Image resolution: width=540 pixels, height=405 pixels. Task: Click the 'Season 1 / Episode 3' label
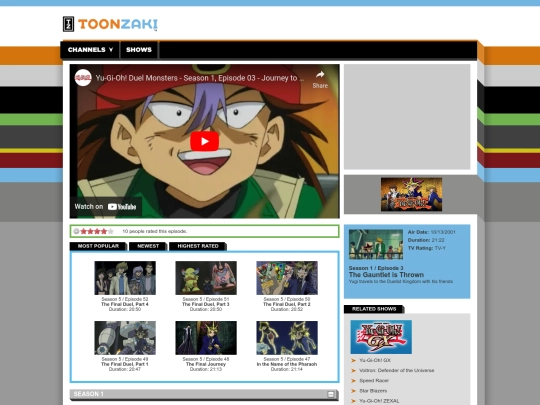coord(376,268)
